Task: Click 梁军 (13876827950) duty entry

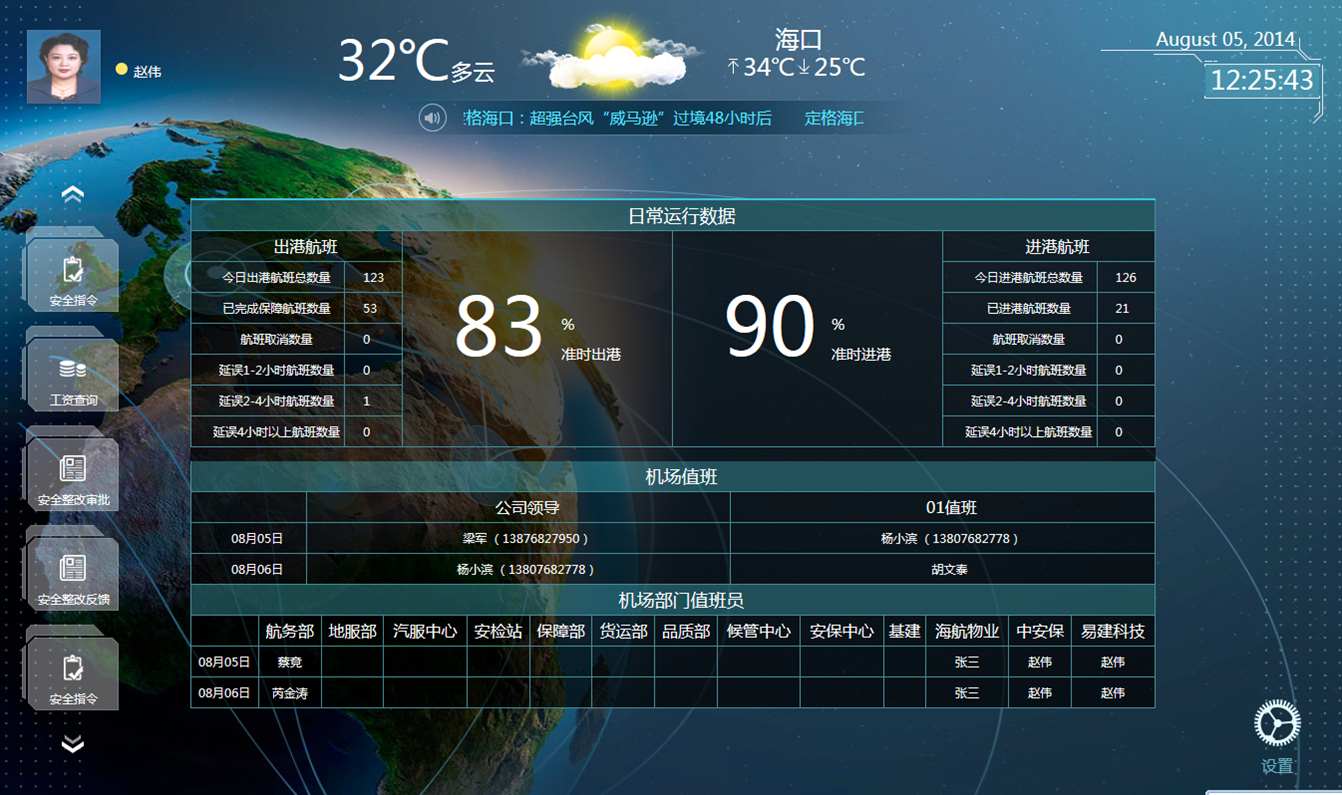Action: [x=525, y=539]
